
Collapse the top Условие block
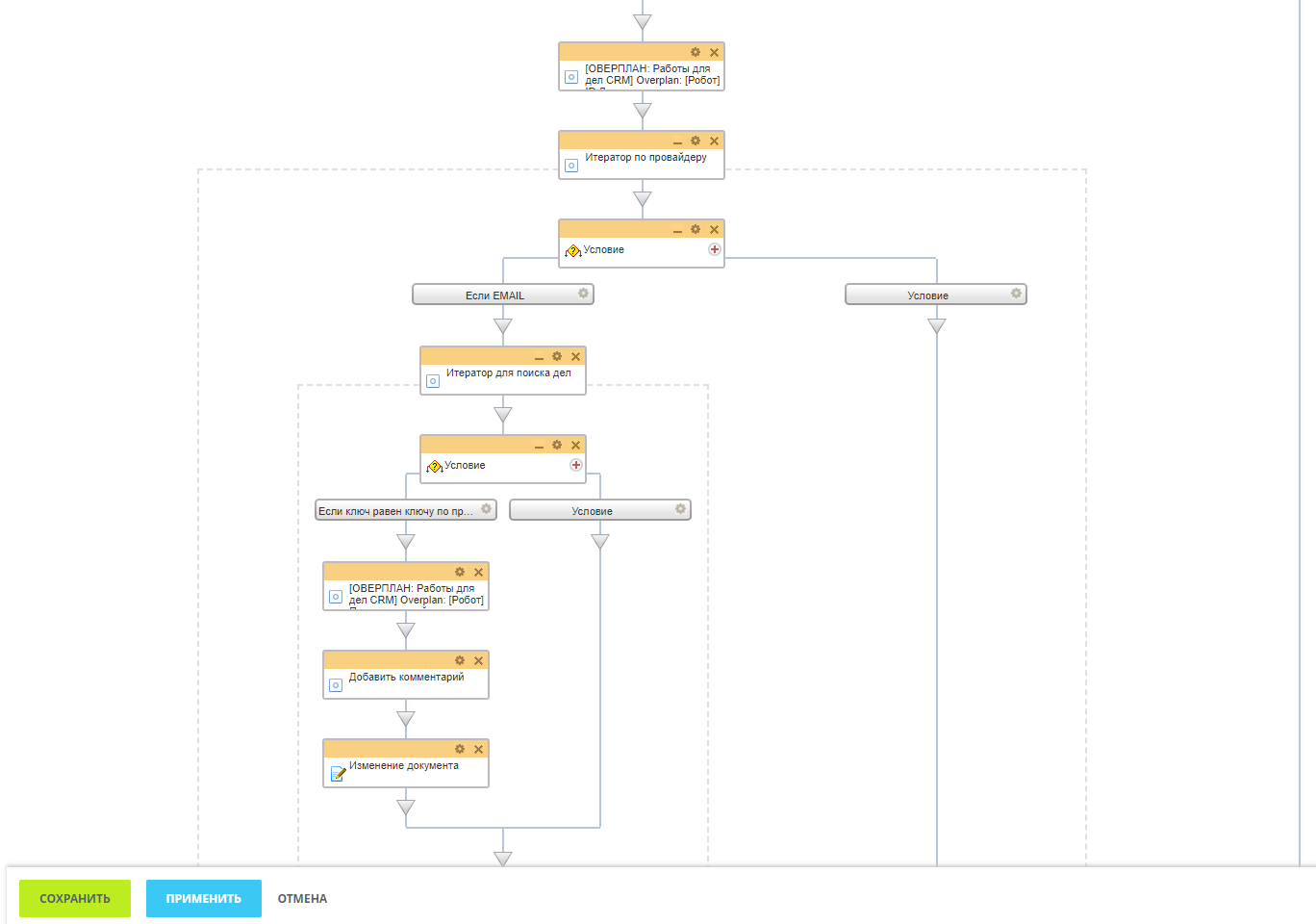click(x=676, y=229)
